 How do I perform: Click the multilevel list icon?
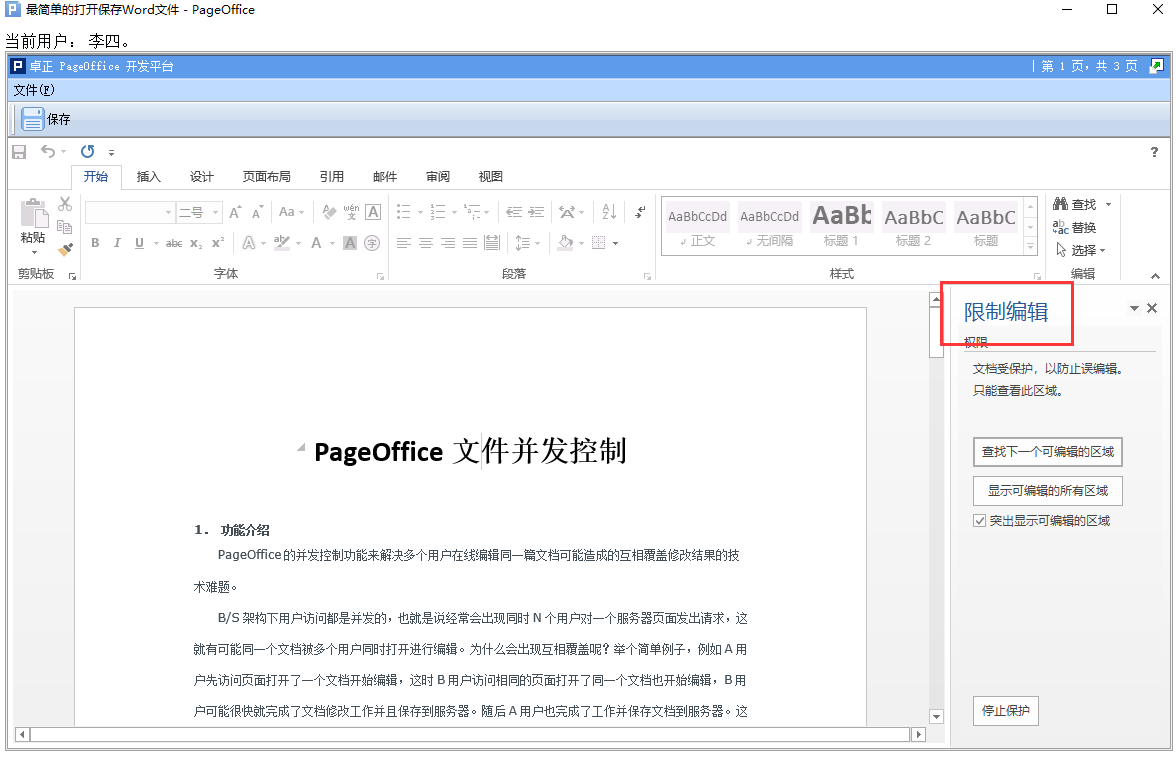coord(472,212)
